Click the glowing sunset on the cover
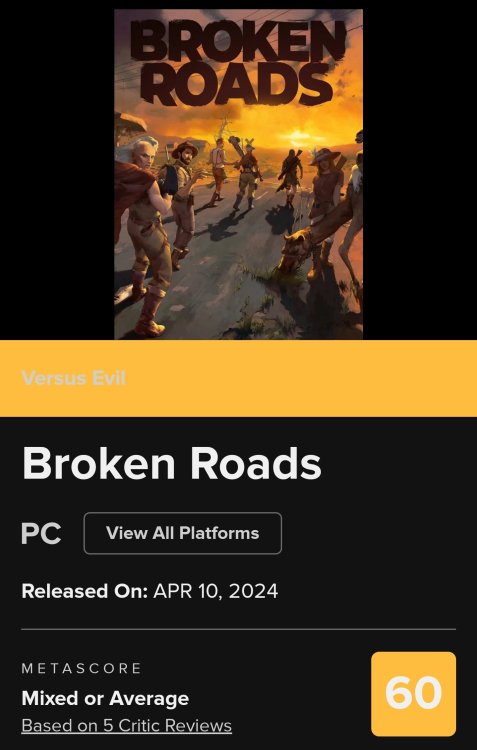Screen dimensions: 477x750 297,132
